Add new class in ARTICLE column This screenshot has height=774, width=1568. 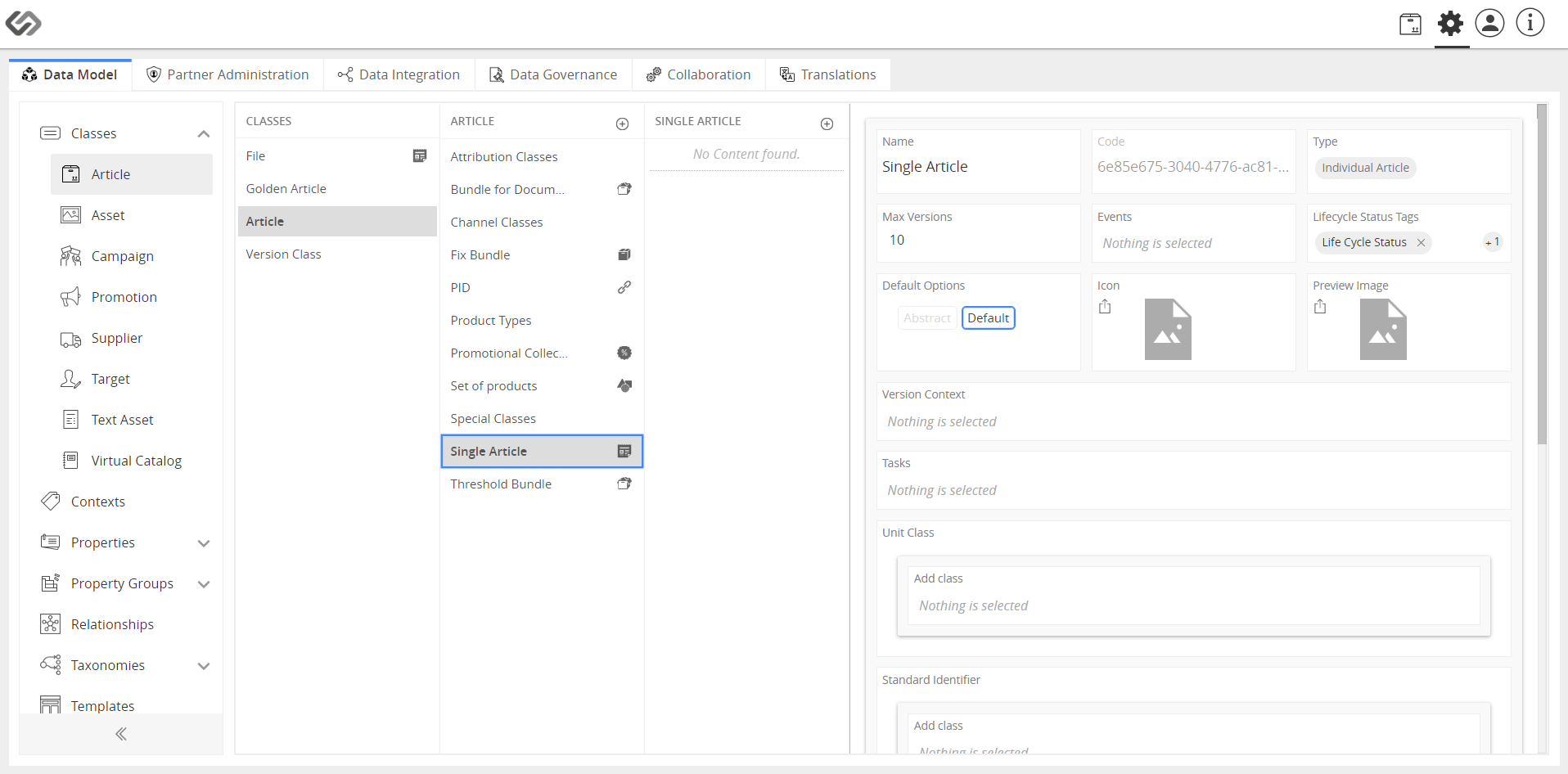pyautogui.click(x=622, y=124)
